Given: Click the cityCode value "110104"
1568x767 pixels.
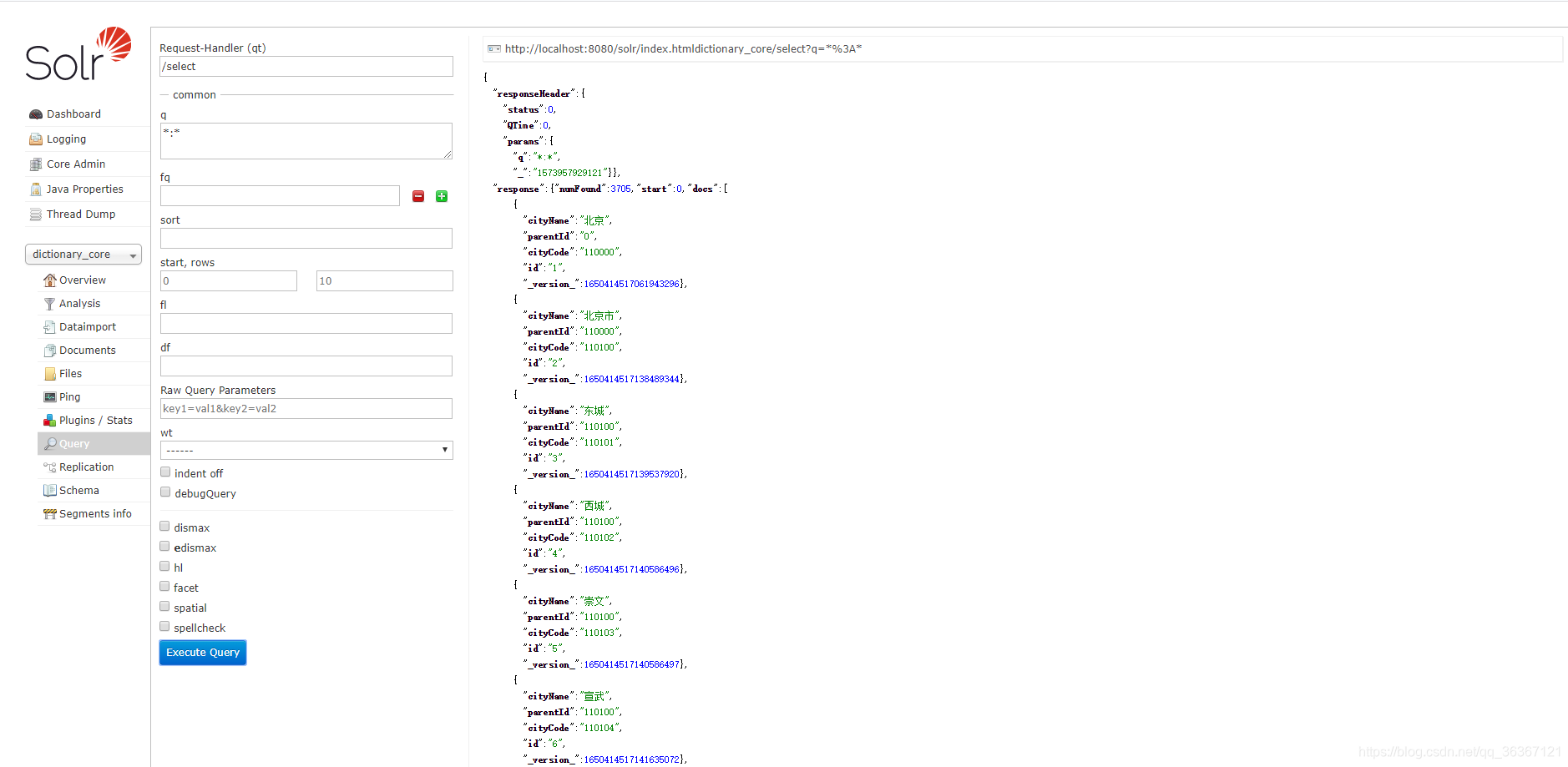Looking at the screenshot, I should point(601,728).
